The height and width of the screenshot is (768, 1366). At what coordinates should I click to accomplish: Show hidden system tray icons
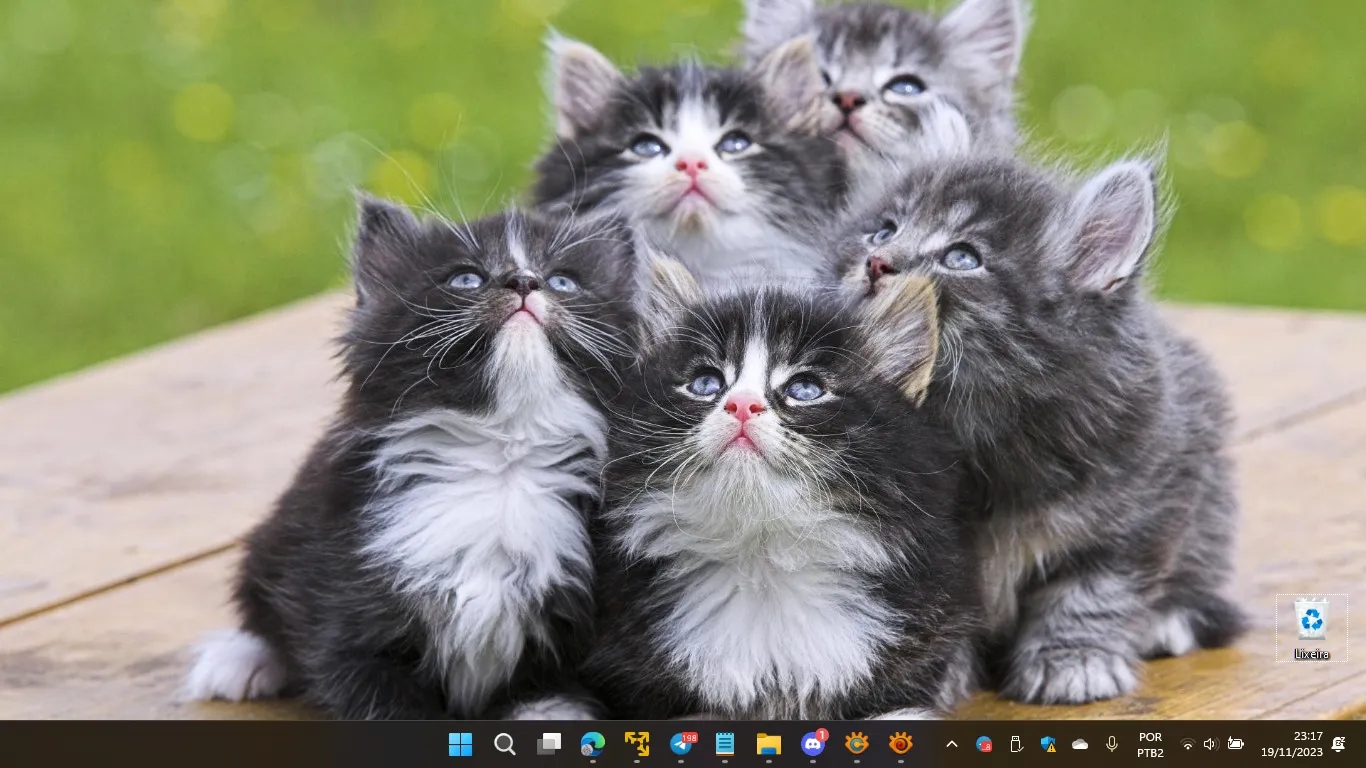pos(952,744)
